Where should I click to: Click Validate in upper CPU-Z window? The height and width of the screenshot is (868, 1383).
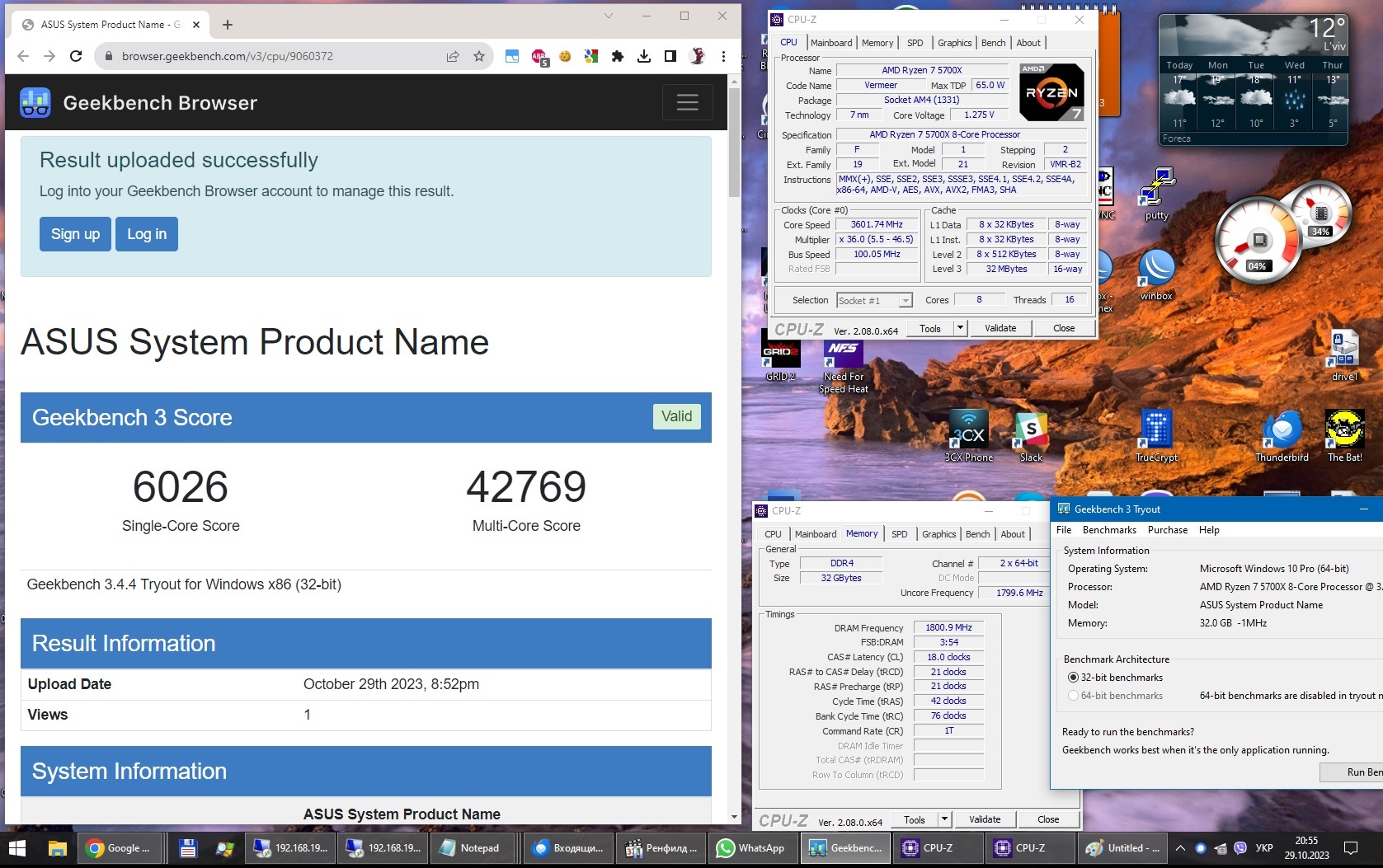tap(1000, 328)
